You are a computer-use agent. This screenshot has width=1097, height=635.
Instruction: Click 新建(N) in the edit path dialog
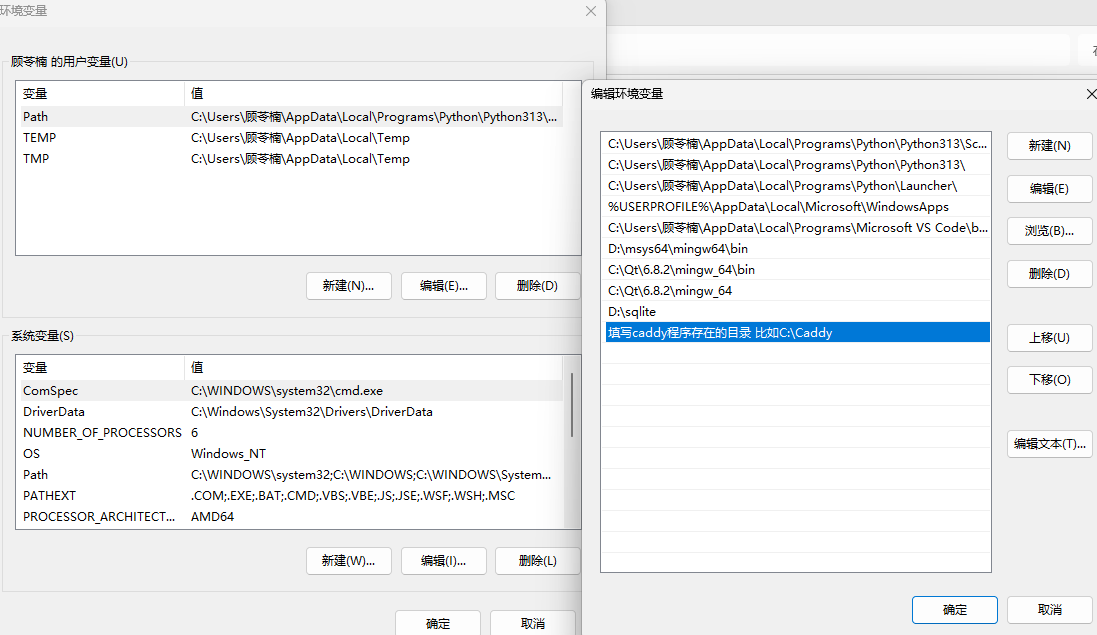(x=1049, y=146)
